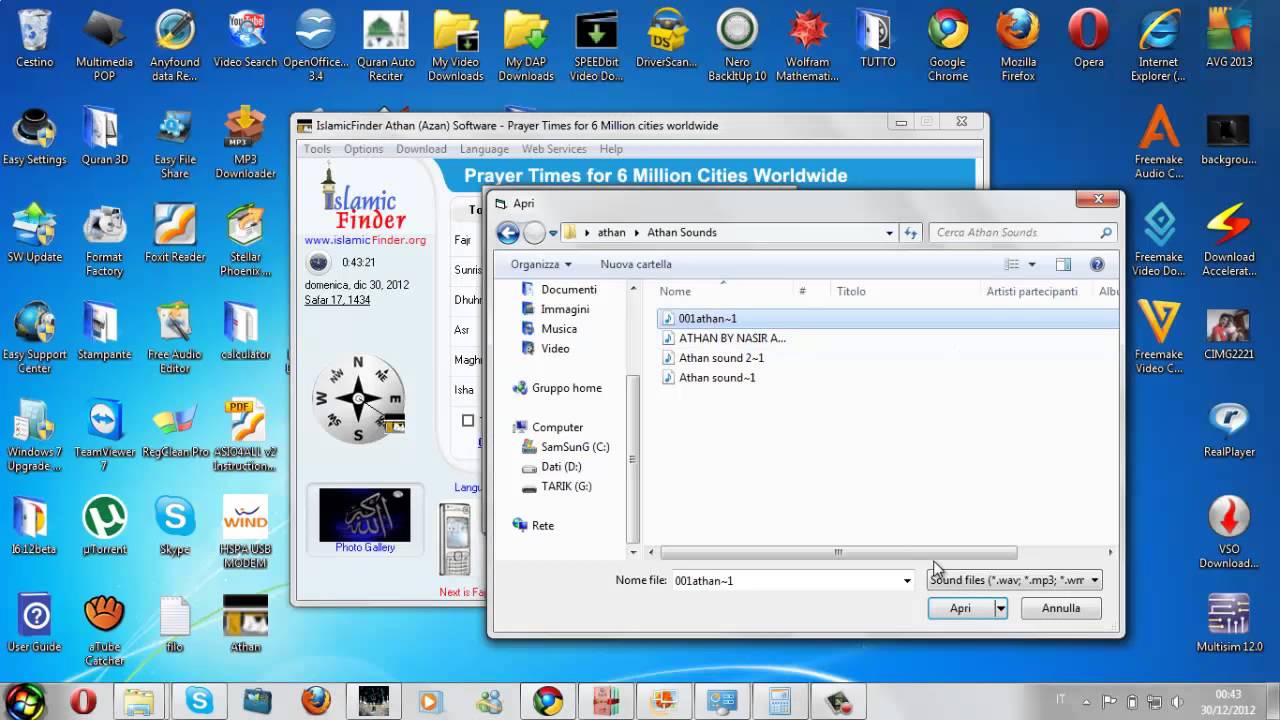Open Skype from the taskbar
This screenshot has height=720, width=1280.
199,701
